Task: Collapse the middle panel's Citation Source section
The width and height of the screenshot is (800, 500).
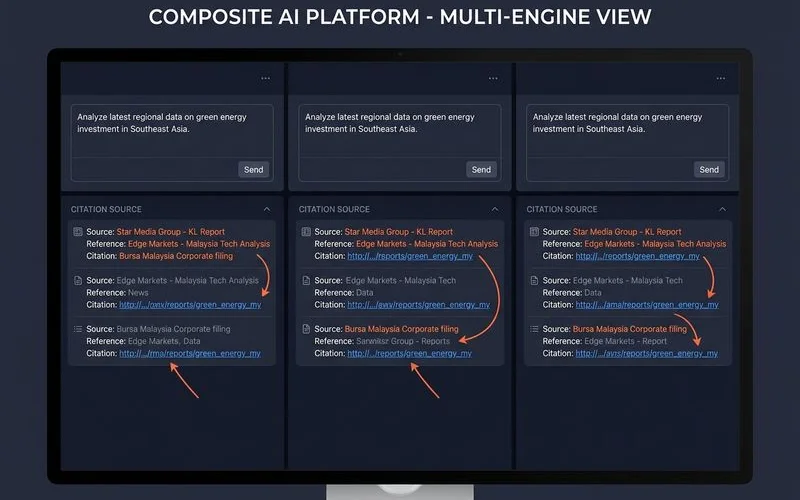Action: (x=494, y=209)
